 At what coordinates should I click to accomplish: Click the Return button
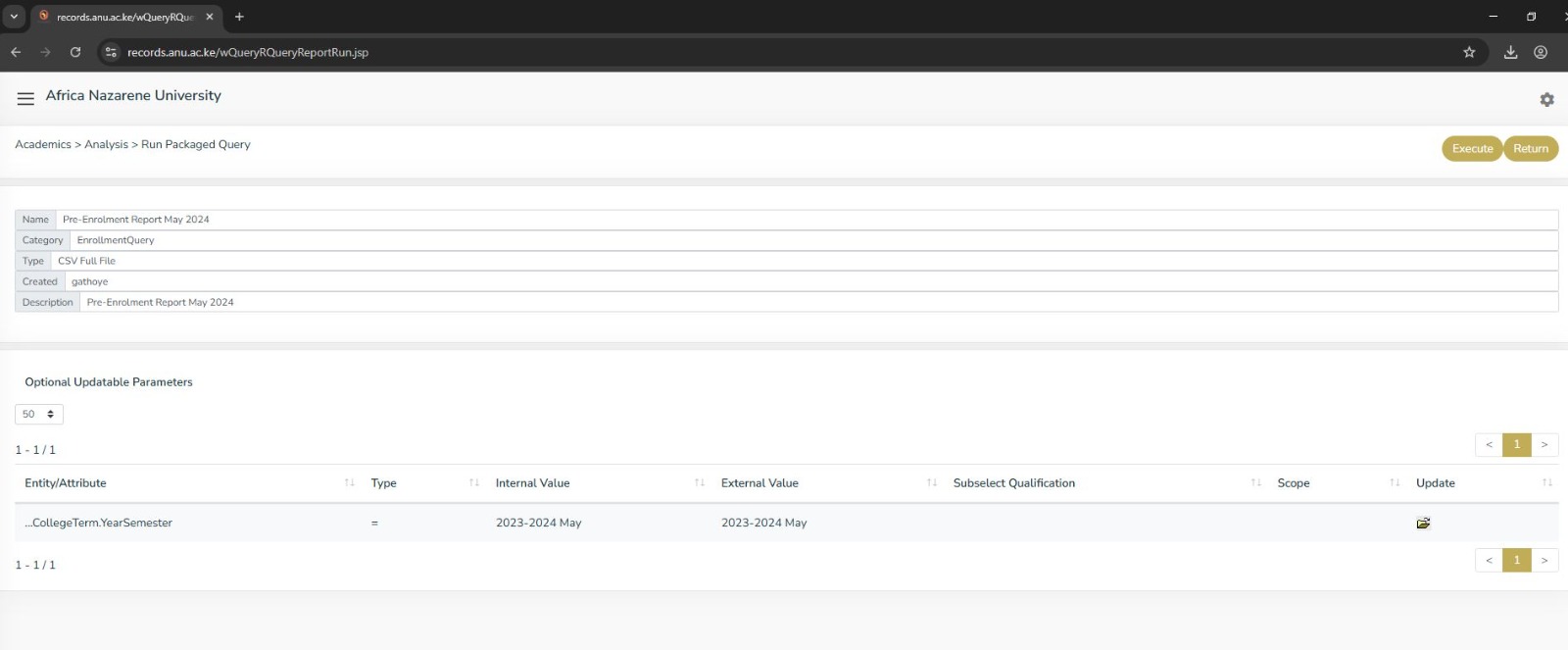1530,149
